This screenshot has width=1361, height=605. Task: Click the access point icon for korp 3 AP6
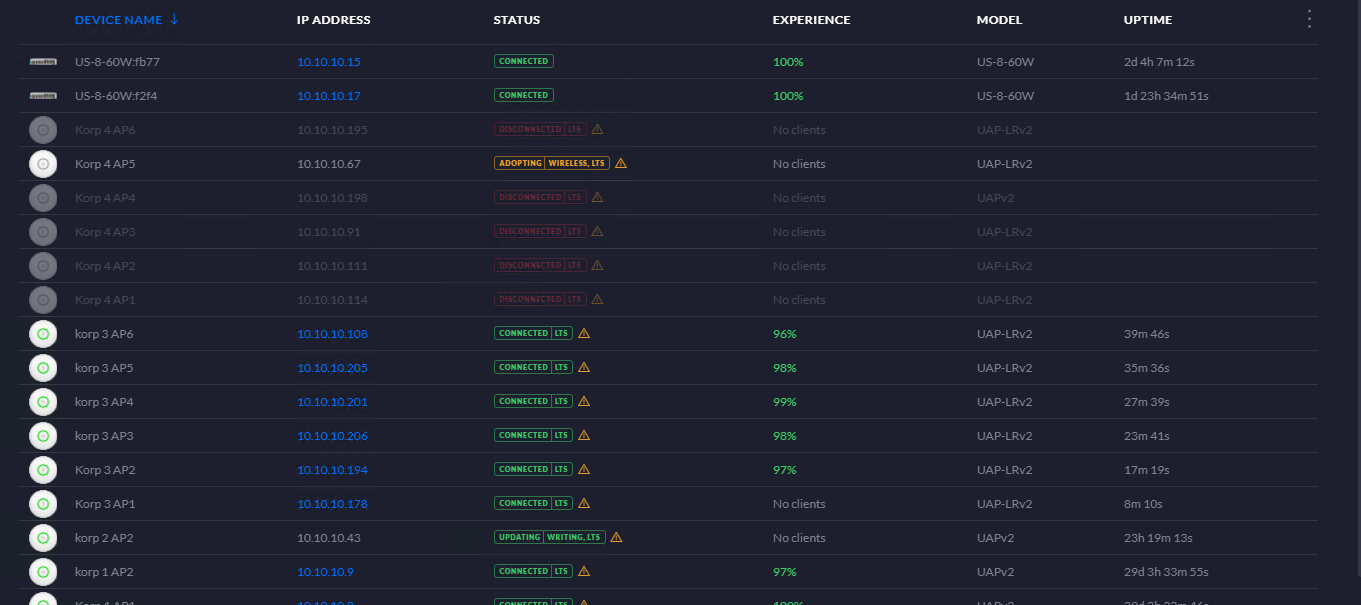(x=43, y=334)
